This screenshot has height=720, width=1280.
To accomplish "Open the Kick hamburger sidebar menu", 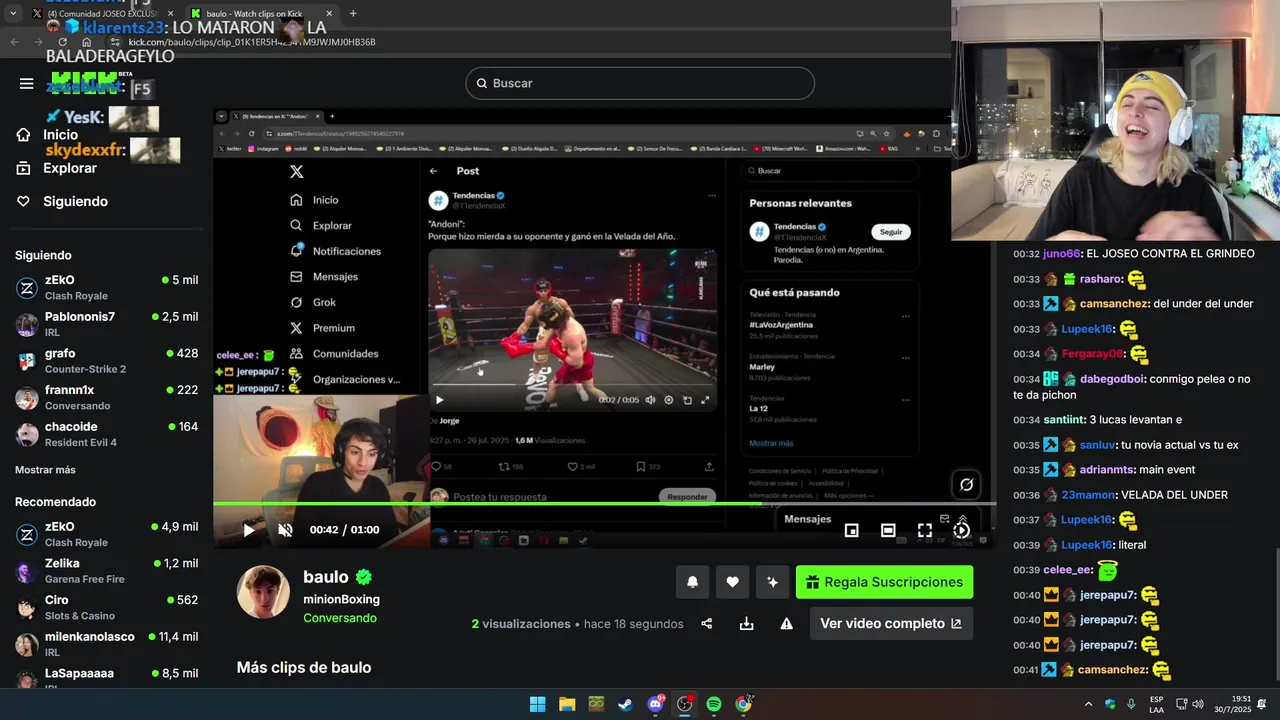I will [x=27, y=83].
